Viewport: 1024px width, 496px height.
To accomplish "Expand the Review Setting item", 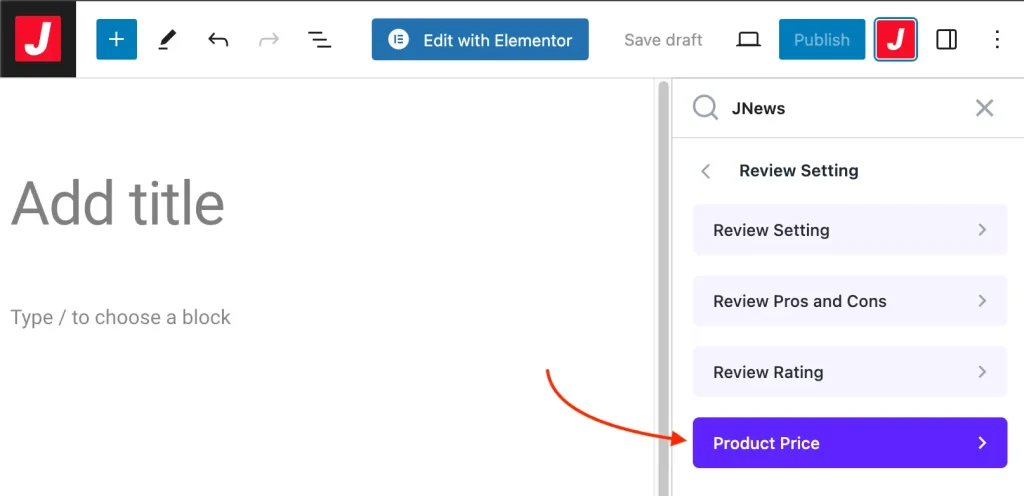I will 849,230.
